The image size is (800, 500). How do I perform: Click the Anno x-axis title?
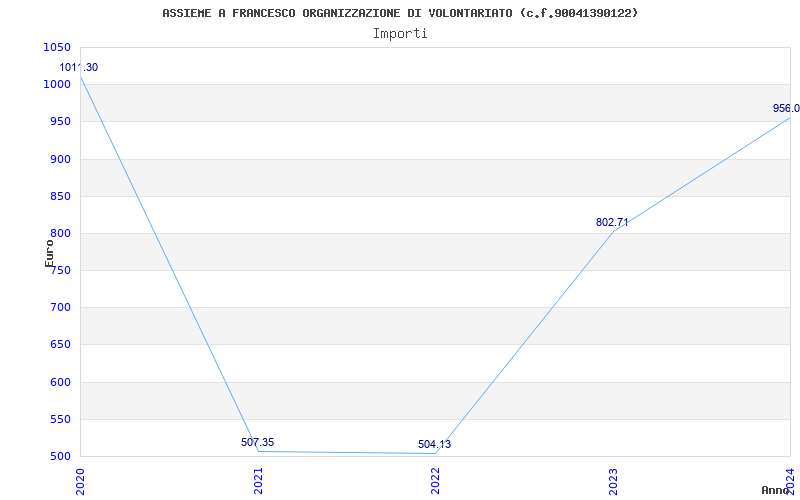coord(775,490)
